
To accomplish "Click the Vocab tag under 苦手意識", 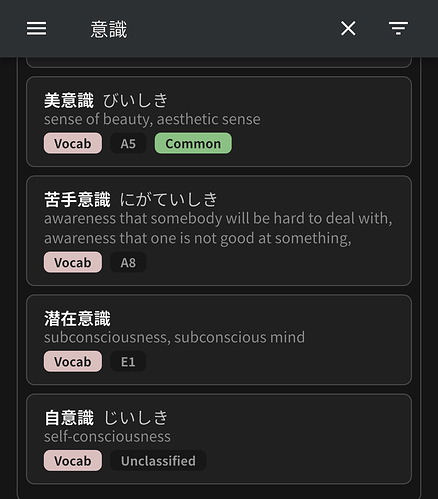I will [73, 263].
